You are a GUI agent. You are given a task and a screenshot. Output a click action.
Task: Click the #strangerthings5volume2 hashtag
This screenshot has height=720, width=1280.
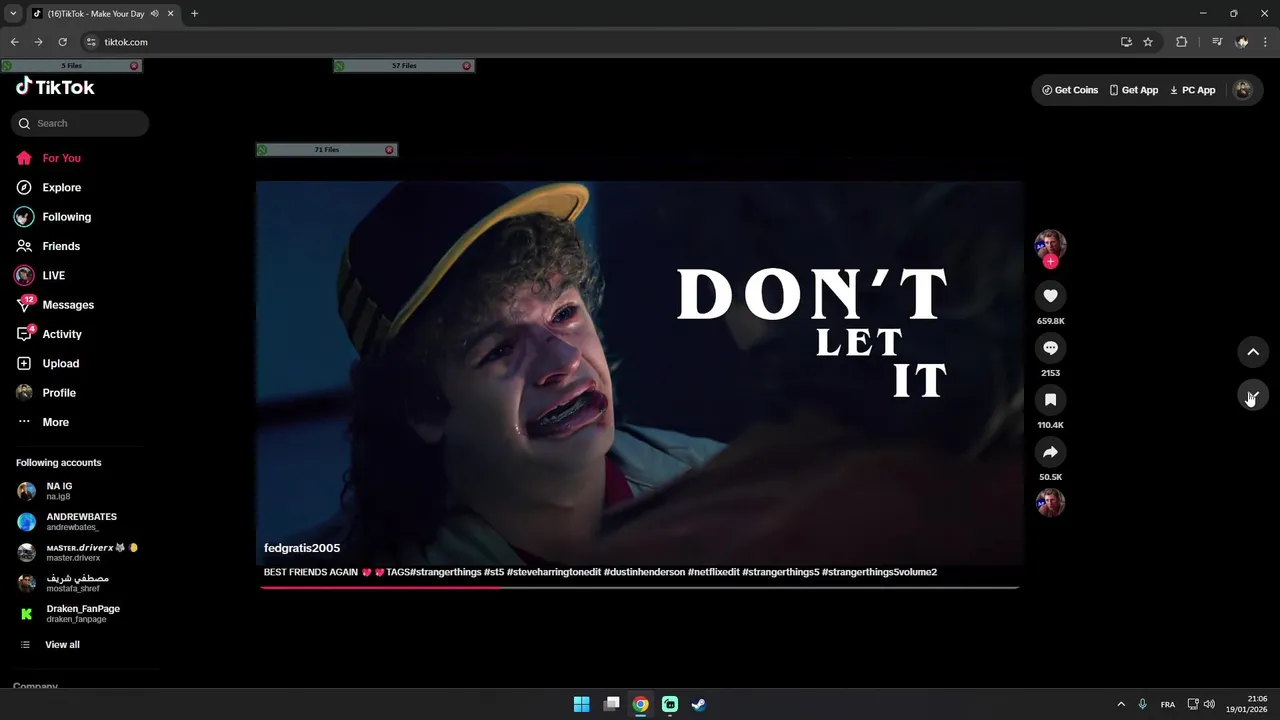[879, 572]
